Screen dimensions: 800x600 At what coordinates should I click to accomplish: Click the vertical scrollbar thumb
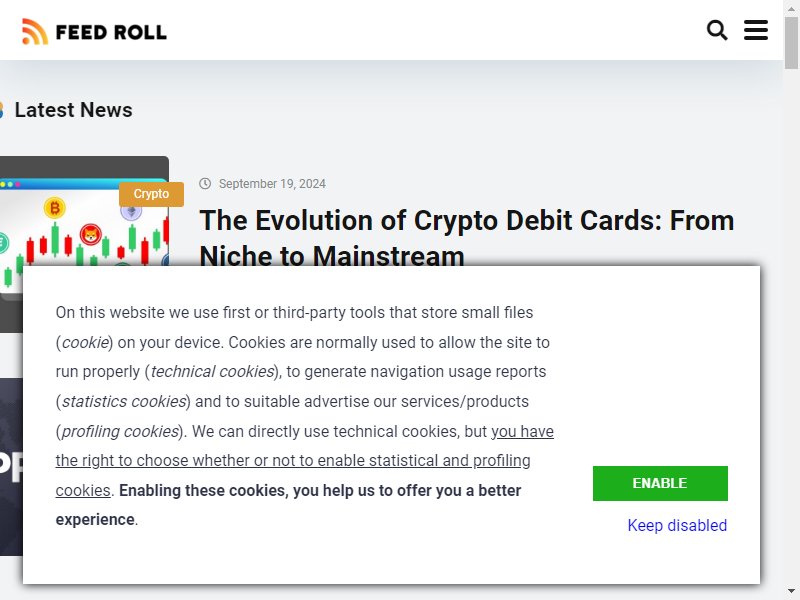791,43
